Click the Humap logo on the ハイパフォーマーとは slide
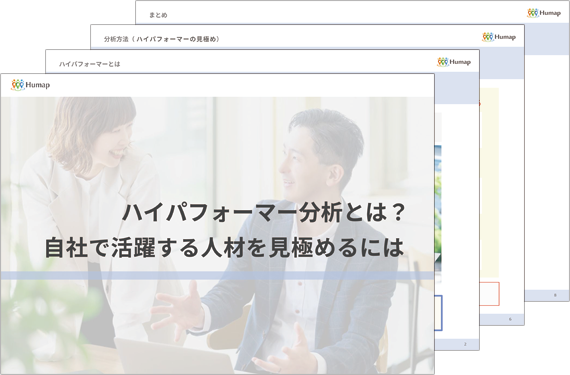 pyautogui.click(x=454, y=62)
